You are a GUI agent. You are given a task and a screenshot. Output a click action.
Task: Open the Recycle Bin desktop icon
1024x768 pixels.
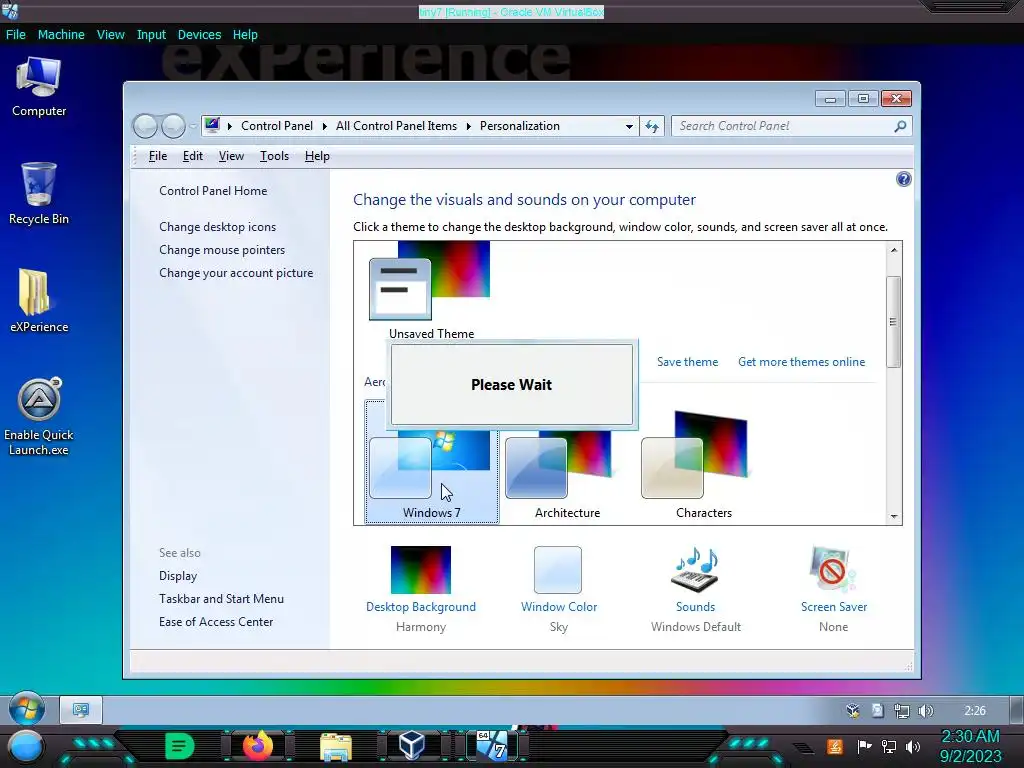(39, 194)
